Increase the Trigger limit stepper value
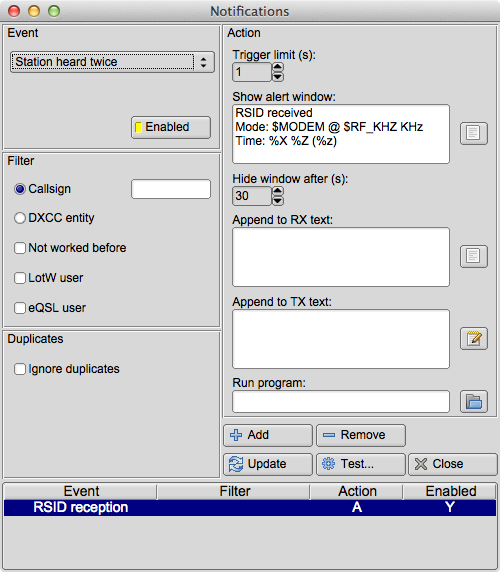This screenshot has width=500, height=572. (x=278, y=67)
